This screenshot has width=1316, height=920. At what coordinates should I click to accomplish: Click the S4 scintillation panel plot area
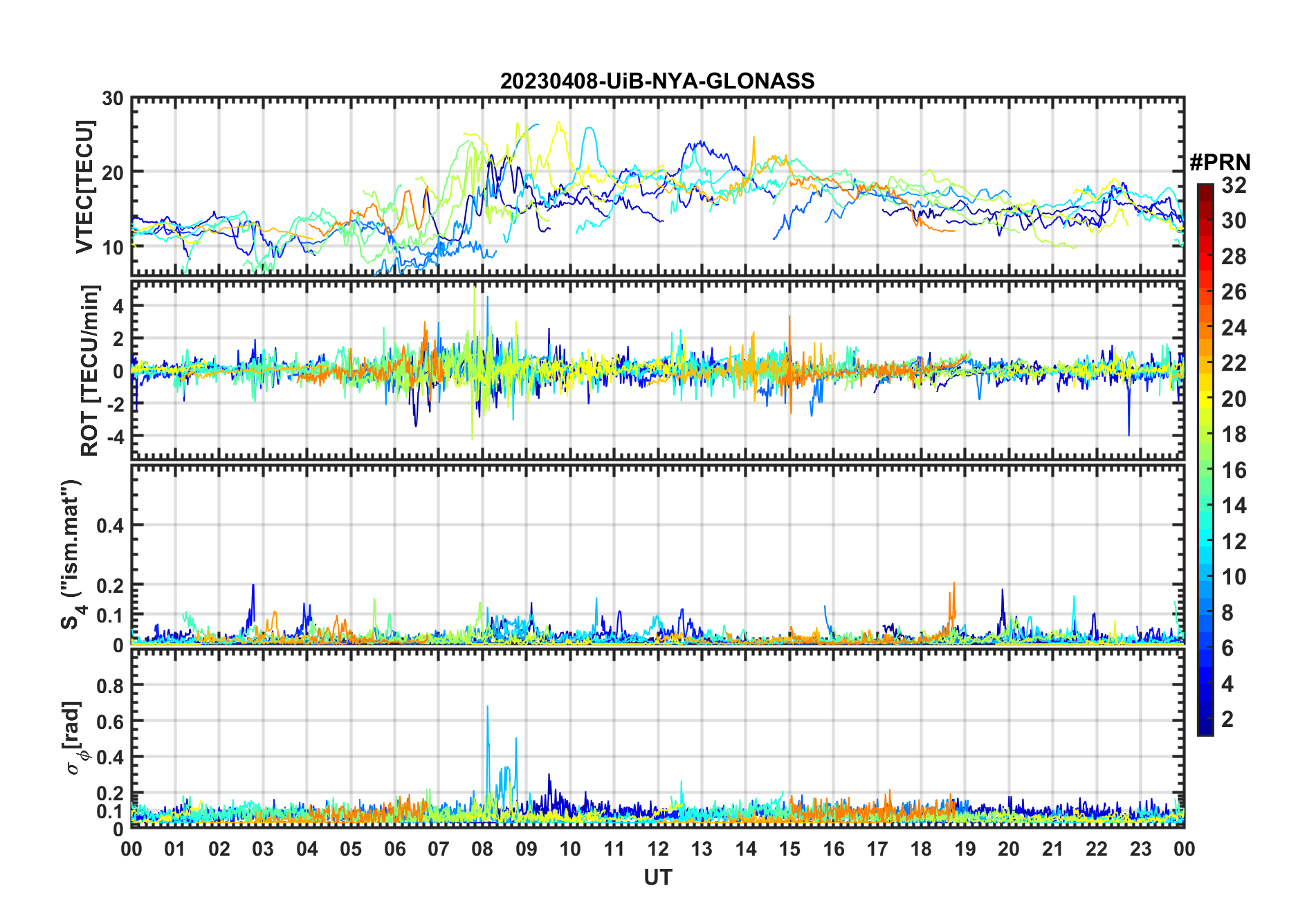click(x=658, y=554)
